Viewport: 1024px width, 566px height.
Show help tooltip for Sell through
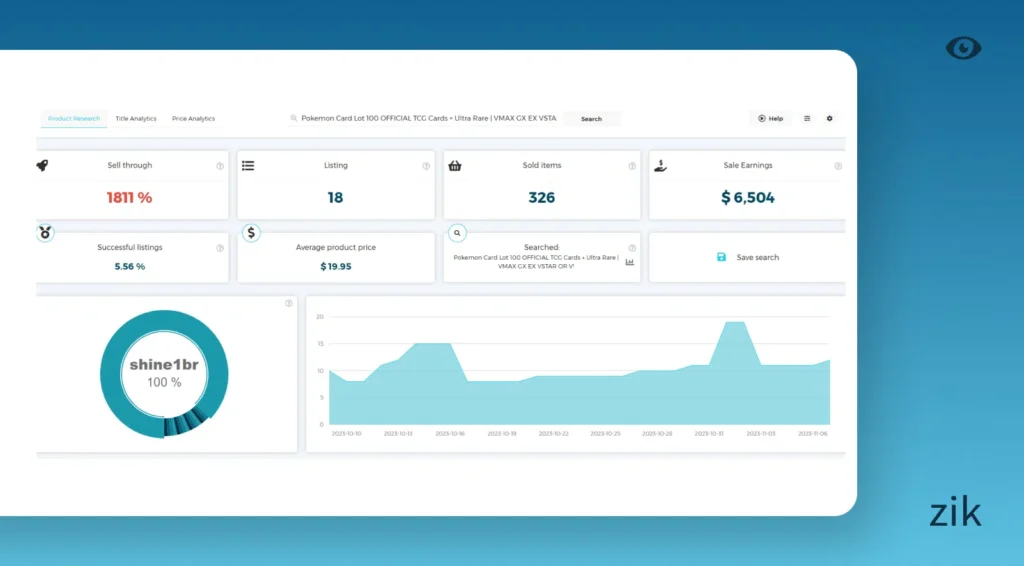point(220,166)
